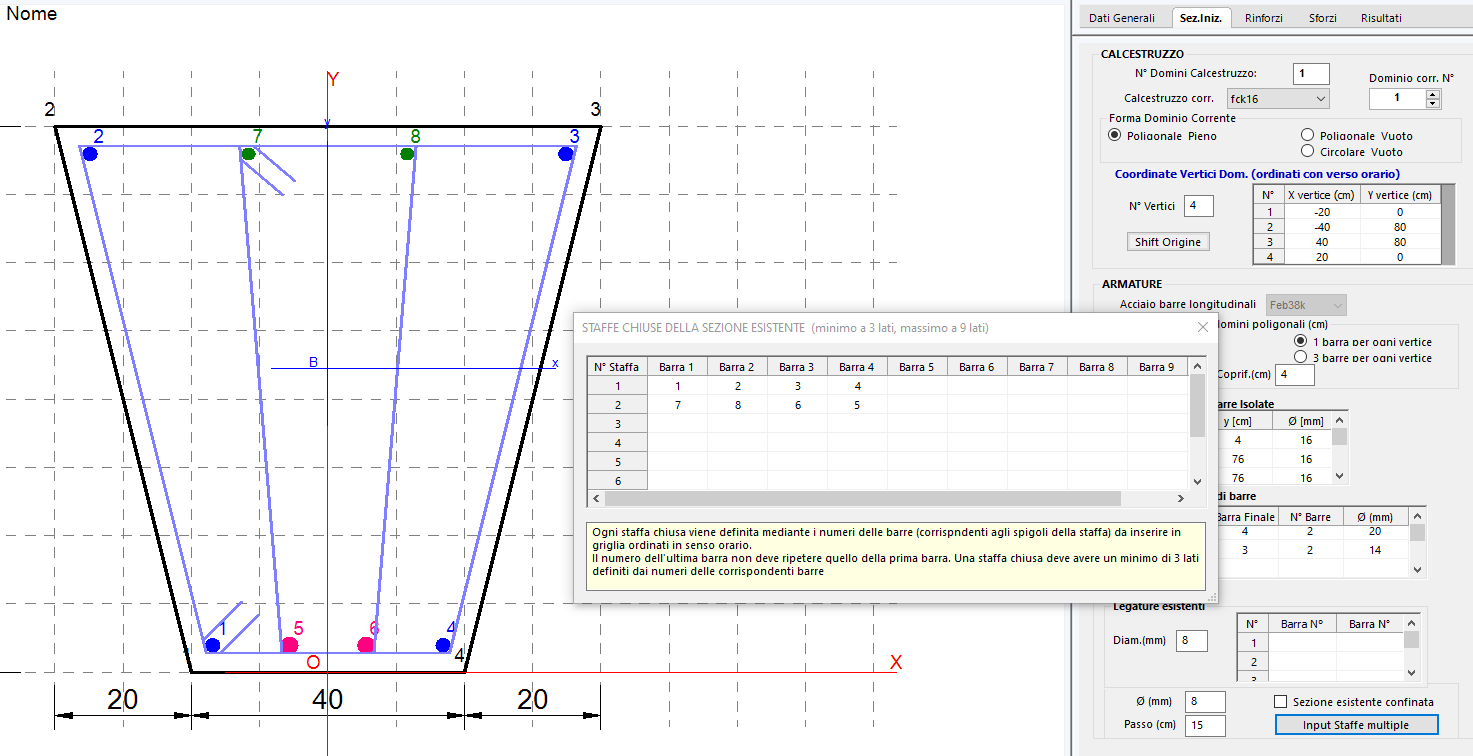Click the Legature Diam.(mm) field
Viewport: 1473px width, 756px height.
coord(1192,641)
